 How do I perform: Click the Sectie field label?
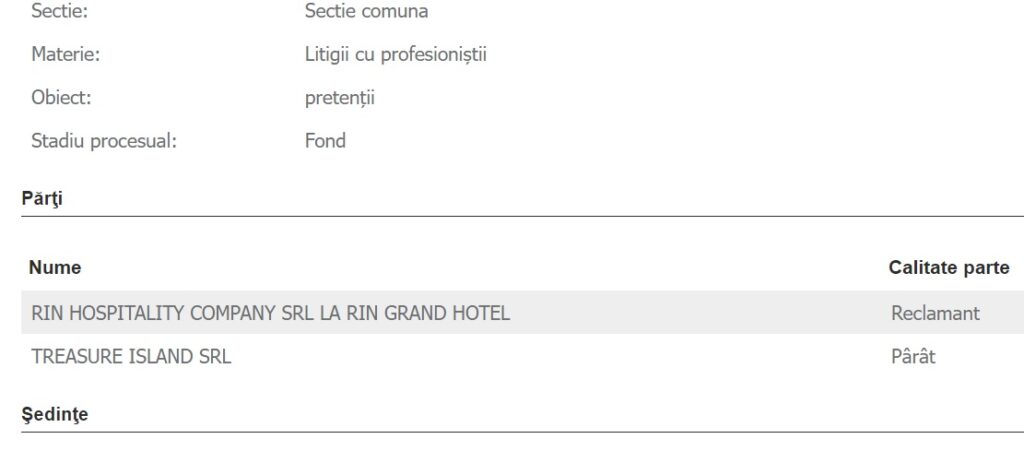pos(58,12)
